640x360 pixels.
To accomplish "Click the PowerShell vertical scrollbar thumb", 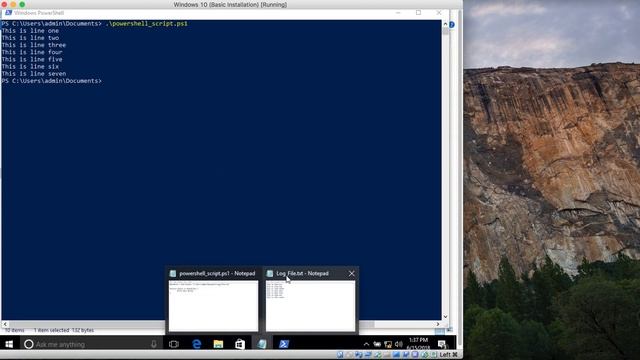I will [x=445, y=31].
